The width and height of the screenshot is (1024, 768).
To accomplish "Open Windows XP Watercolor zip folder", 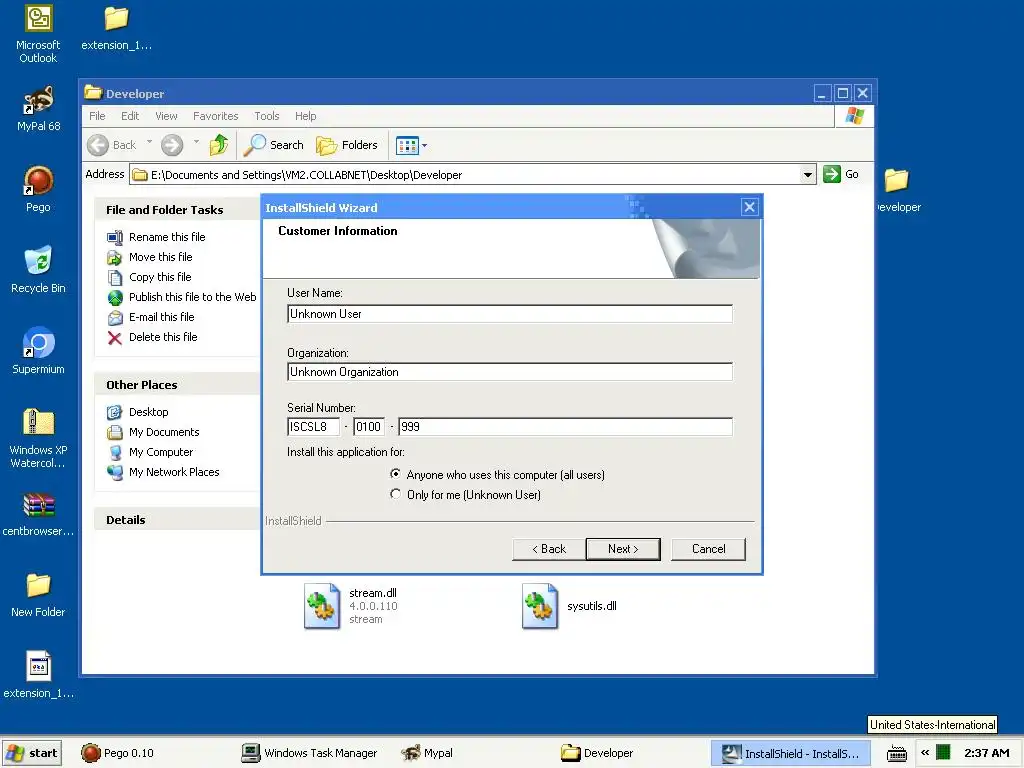I will point(38,438).
